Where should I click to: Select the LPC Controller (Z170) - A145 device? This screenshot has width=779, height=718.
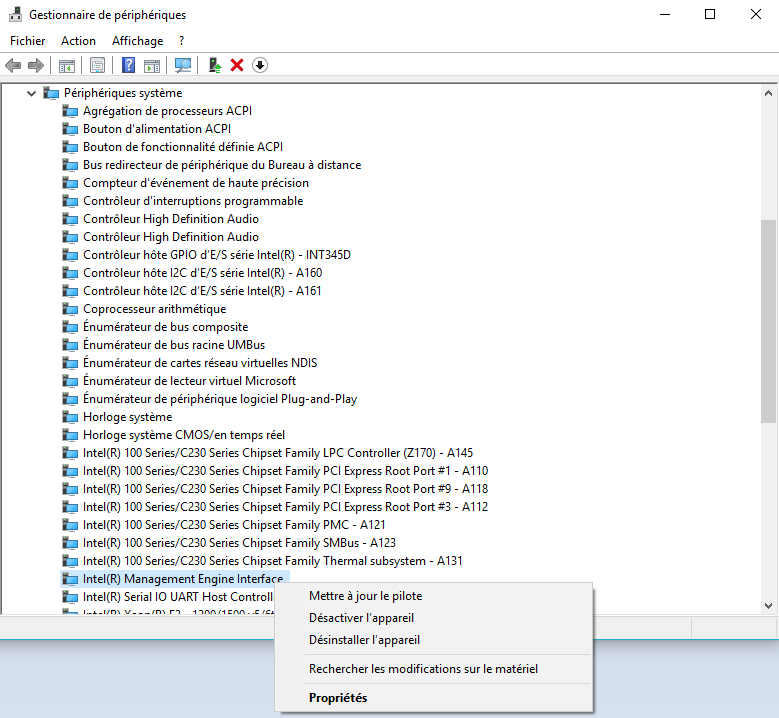tap(278, 453)
